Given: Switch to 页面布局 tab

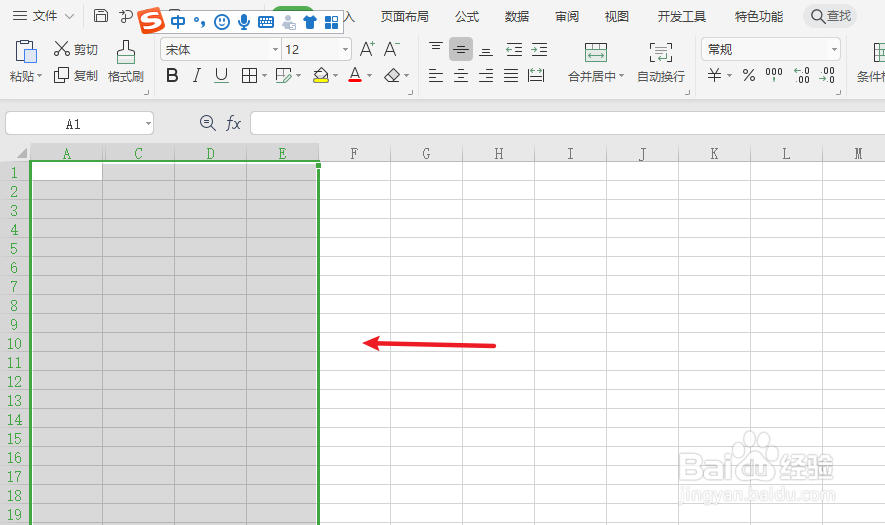Looking at the screenshot, I should click(405, 17).
